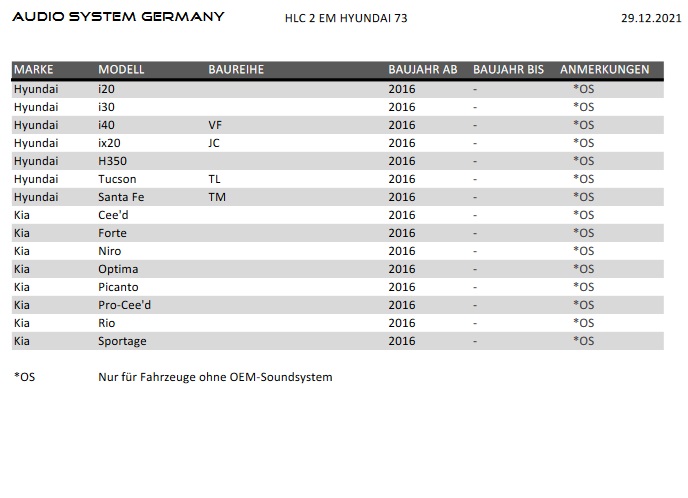
Task: Select the Pro-Cee'd model cell
Action: (x=125, y=305)
